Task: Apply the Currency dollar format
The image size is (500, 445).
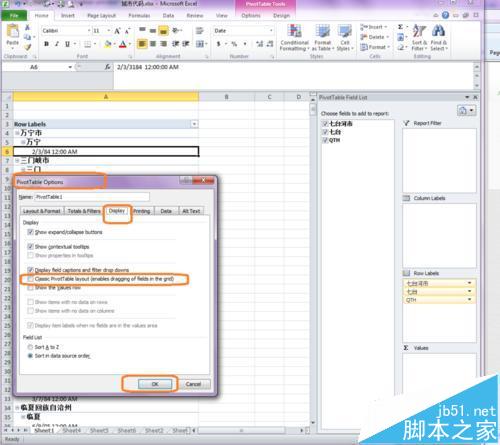Action: [x=219, y=44]
